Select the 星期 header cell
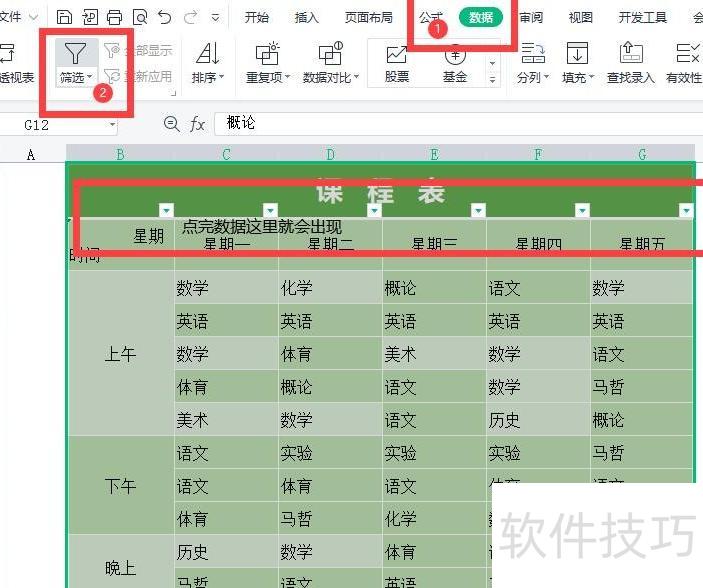This screenshot has height=588, width=703. 121,244
